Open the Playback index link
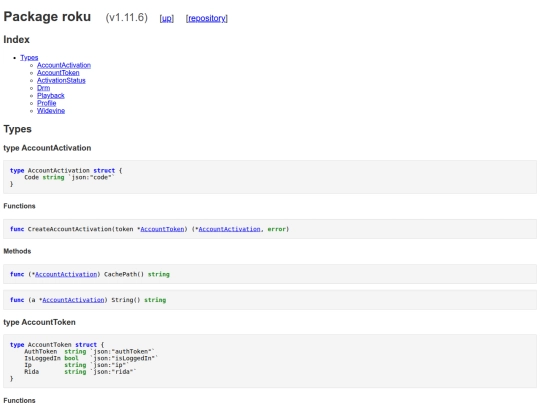The image size is (540, 405). (51, 95)
